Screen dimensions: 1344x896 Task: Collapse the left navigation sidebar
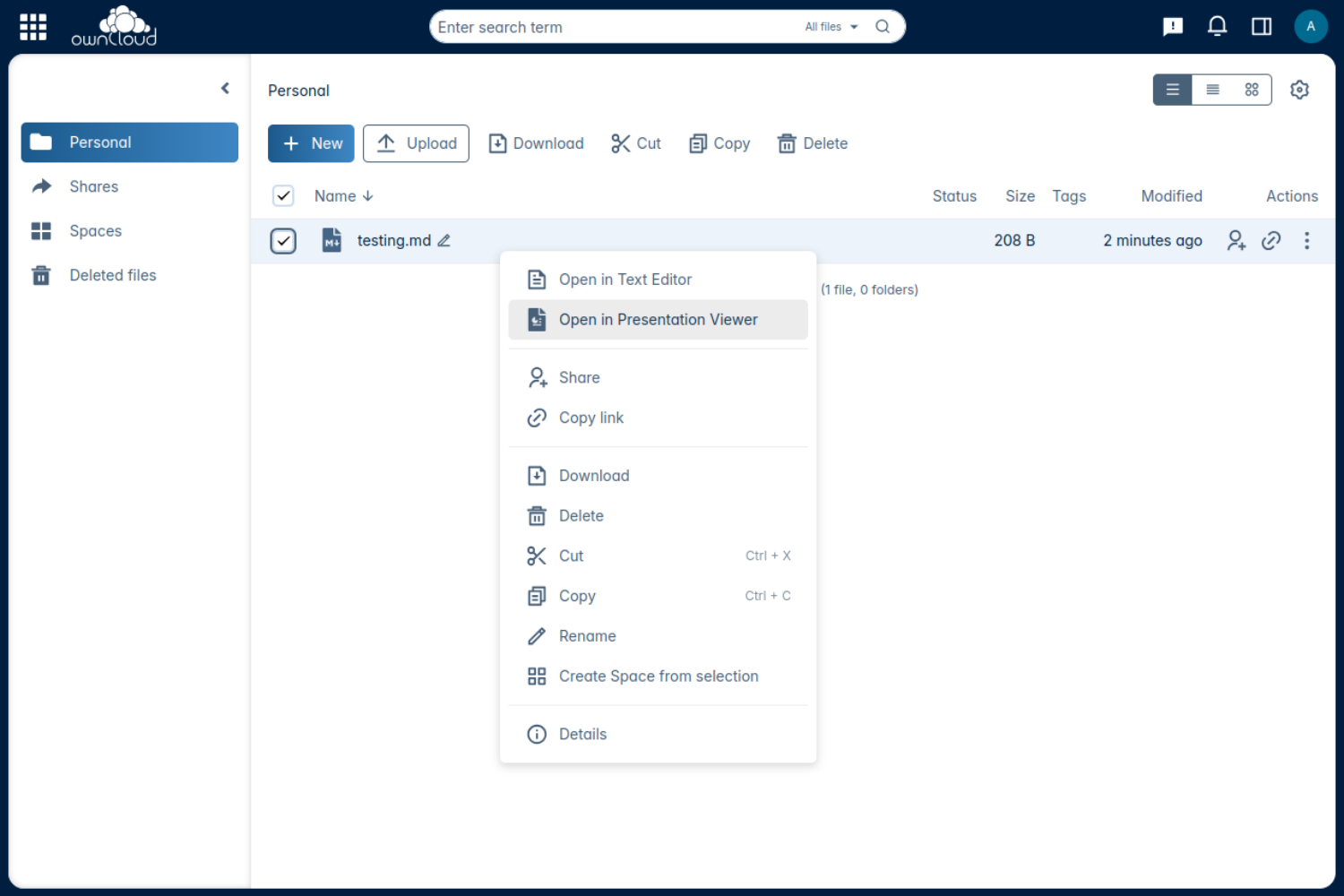coord(225,88)
